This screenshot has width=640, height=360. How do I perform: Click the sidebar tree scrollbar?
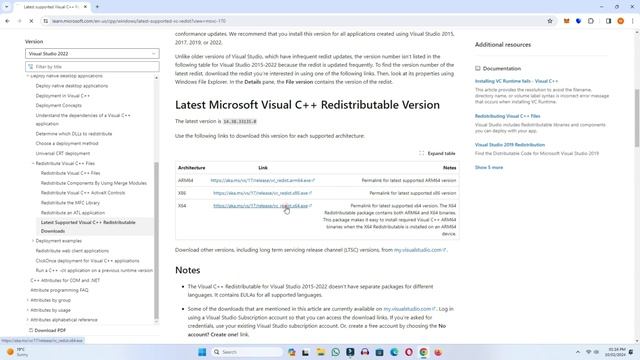click(x=156, y=241)
